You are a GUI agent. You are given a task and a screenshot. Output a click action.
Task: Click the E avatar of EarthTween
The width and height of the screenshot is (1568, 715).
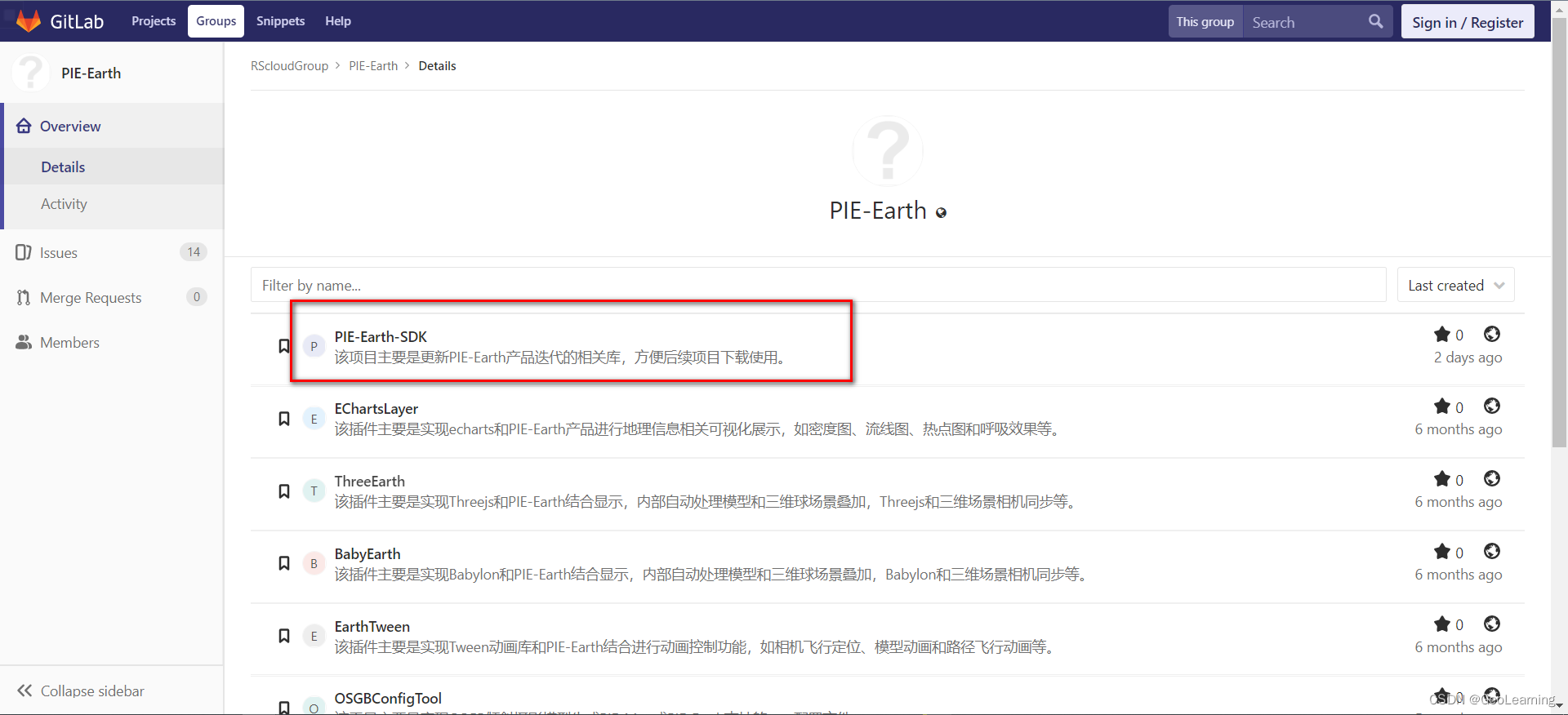coord(314,636)
